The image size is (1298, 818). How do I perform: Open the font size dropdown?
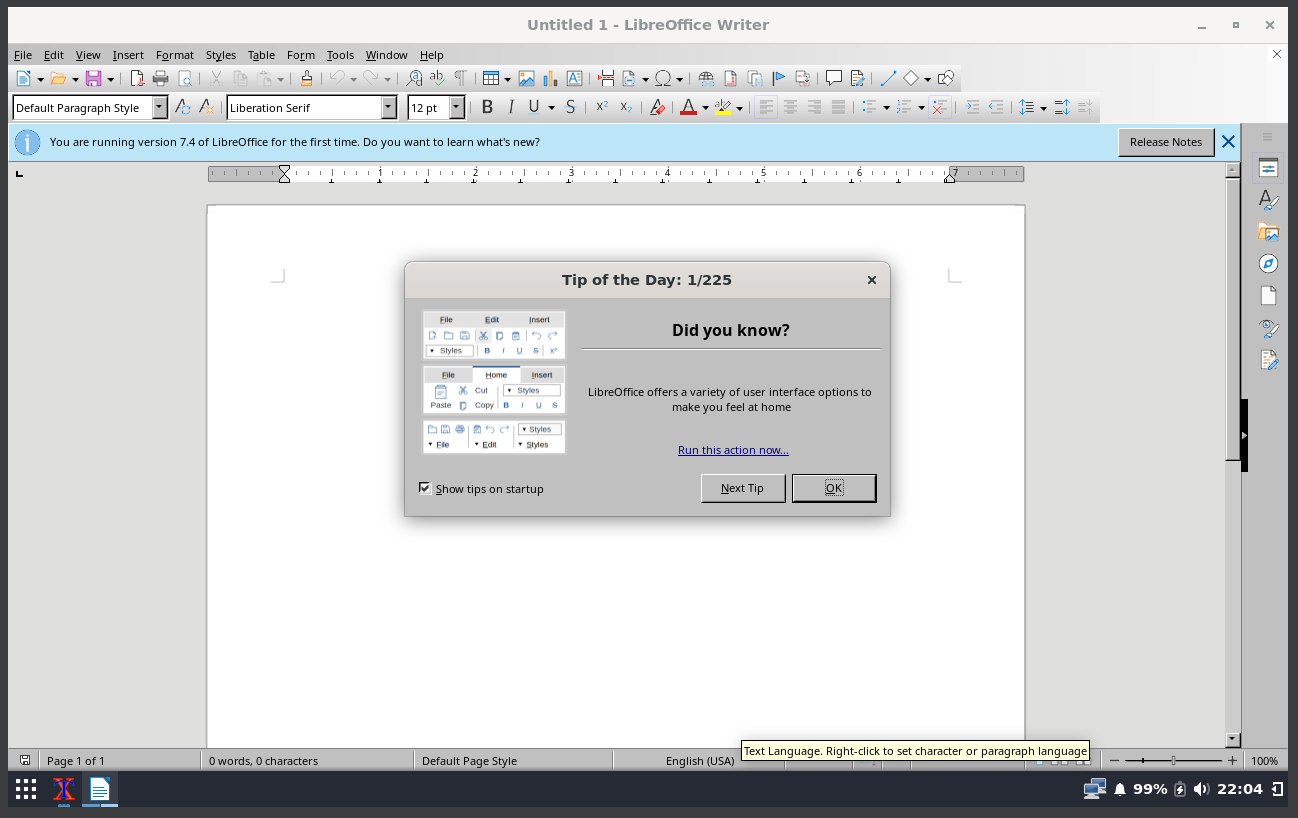click(x=457, y=107)
